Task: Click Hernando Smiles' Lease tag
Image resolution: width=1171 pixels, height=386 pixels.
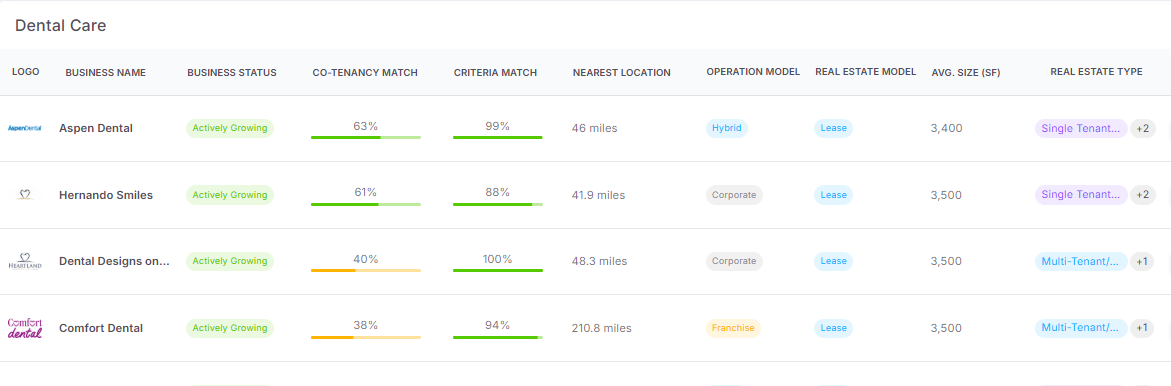Action: pos(833,195)
